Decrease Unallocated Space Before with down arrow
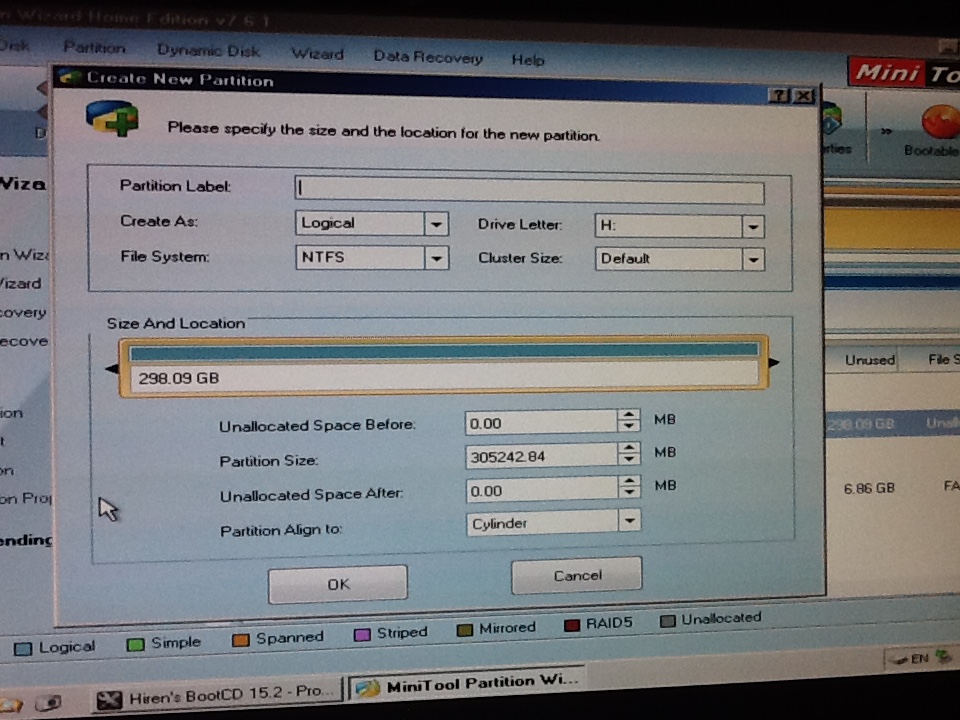960x720 pixels. click(x=629, y=426)
